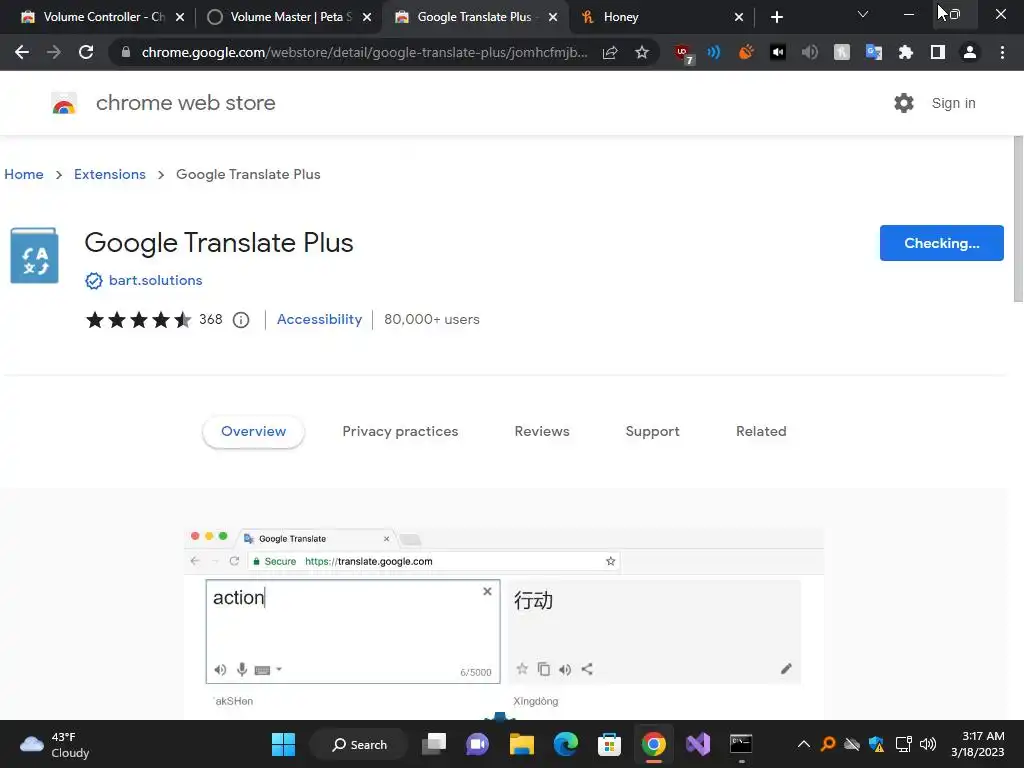
Task: Open Chrome Web Store settings gear
Action: click(904, 103)
